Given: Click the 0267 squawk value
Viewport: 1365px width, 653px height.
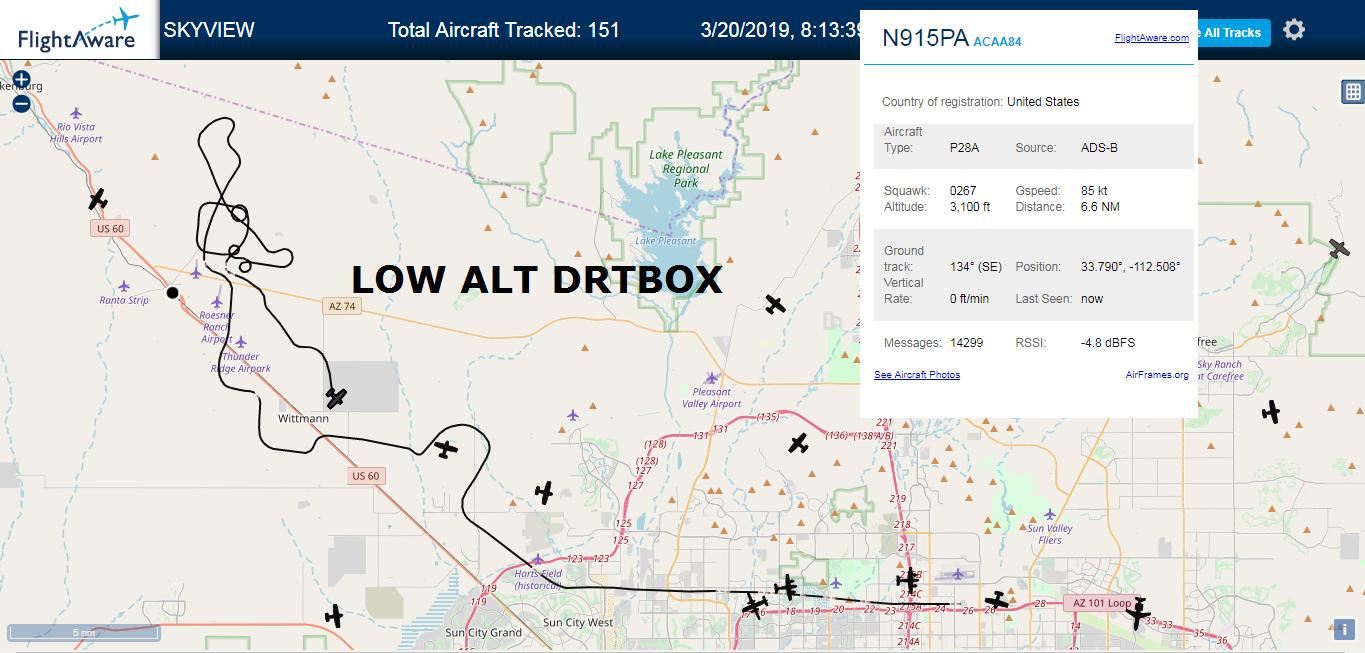Looking at the screenshot, I should 963,191.
